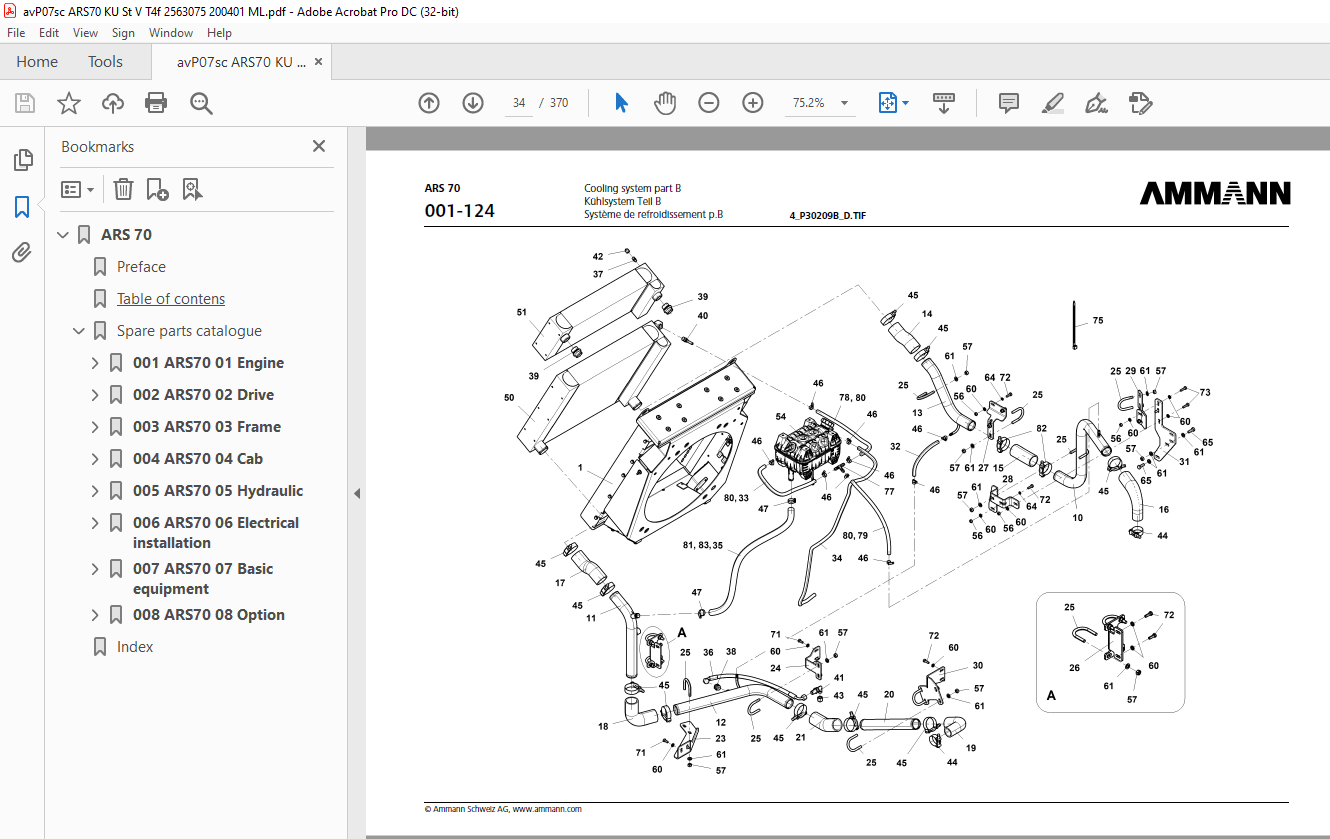Screen dimensions: 1330x839
Task: Open the Edit menu
Action: tap(49, 33)
